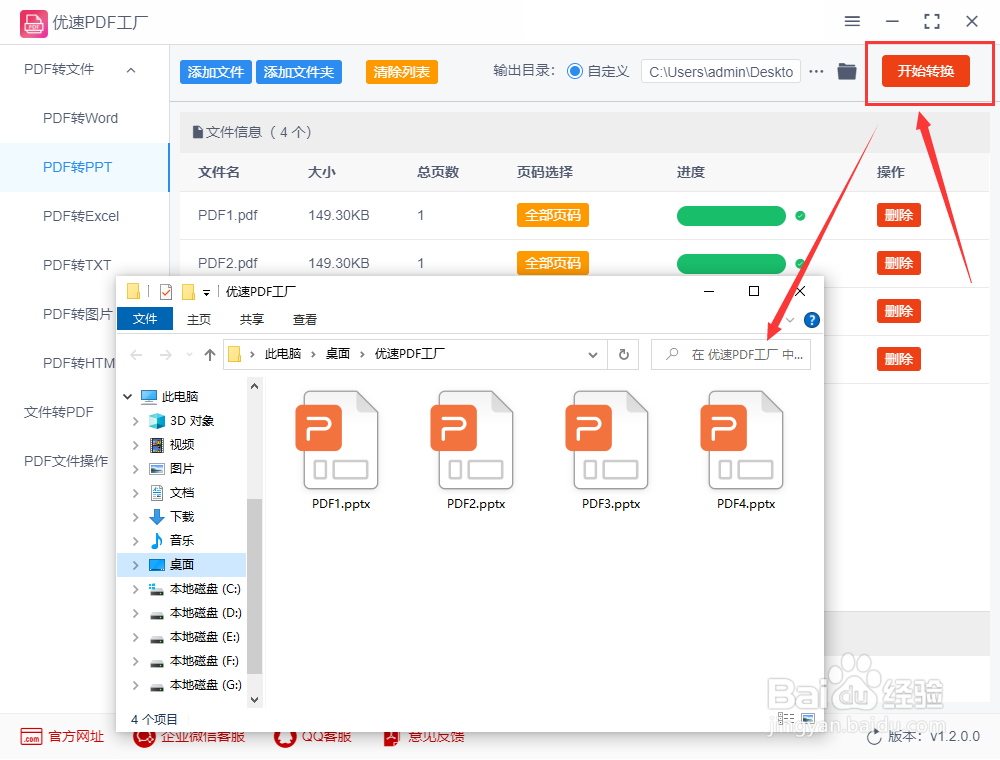This screenshot has height=760, width=1000.
Task: Click Explorer back arrow
Action: pos(136,354)
